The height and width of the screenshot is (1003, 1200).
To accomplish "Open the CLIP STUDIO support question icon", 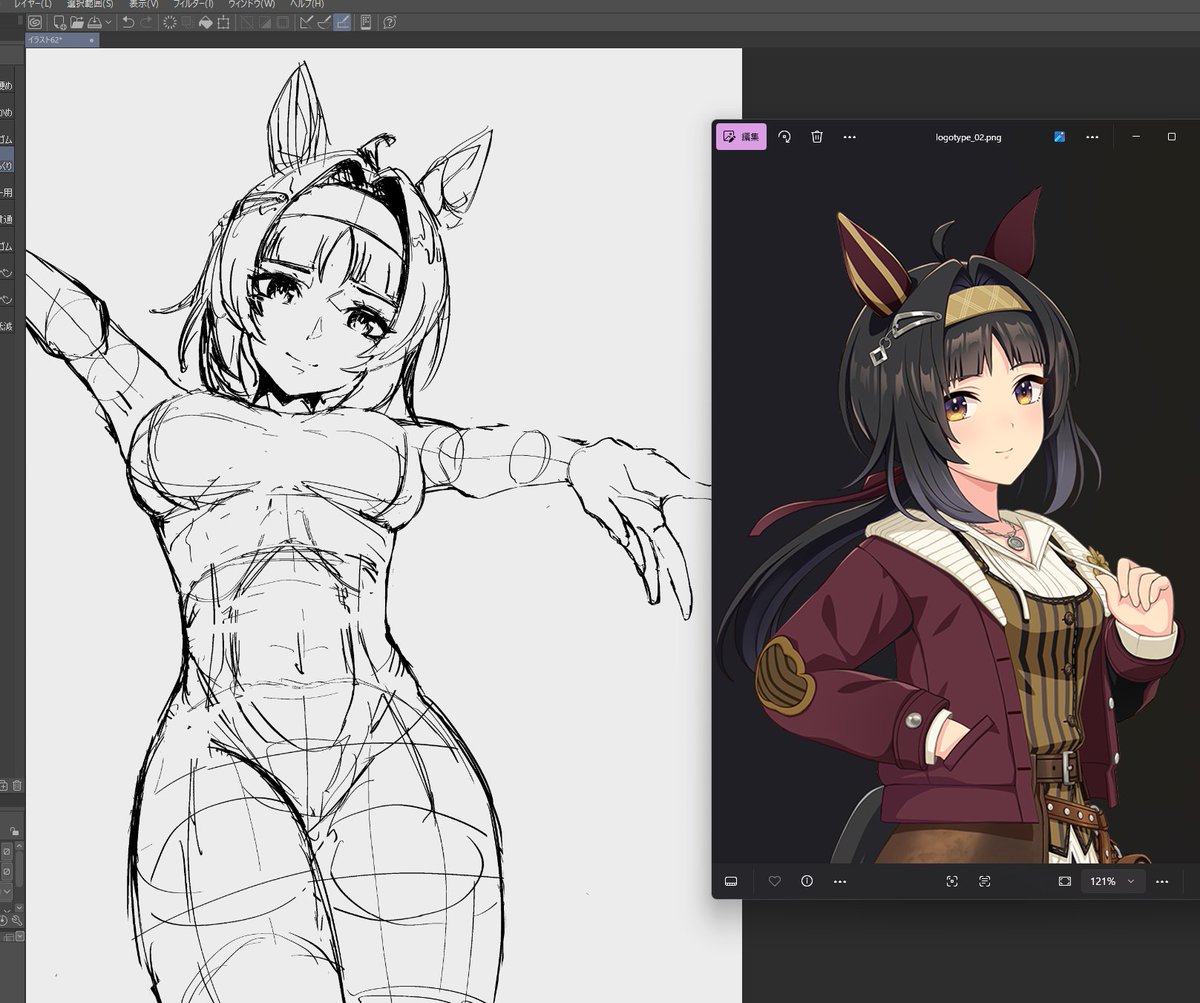I will [390, 22].
